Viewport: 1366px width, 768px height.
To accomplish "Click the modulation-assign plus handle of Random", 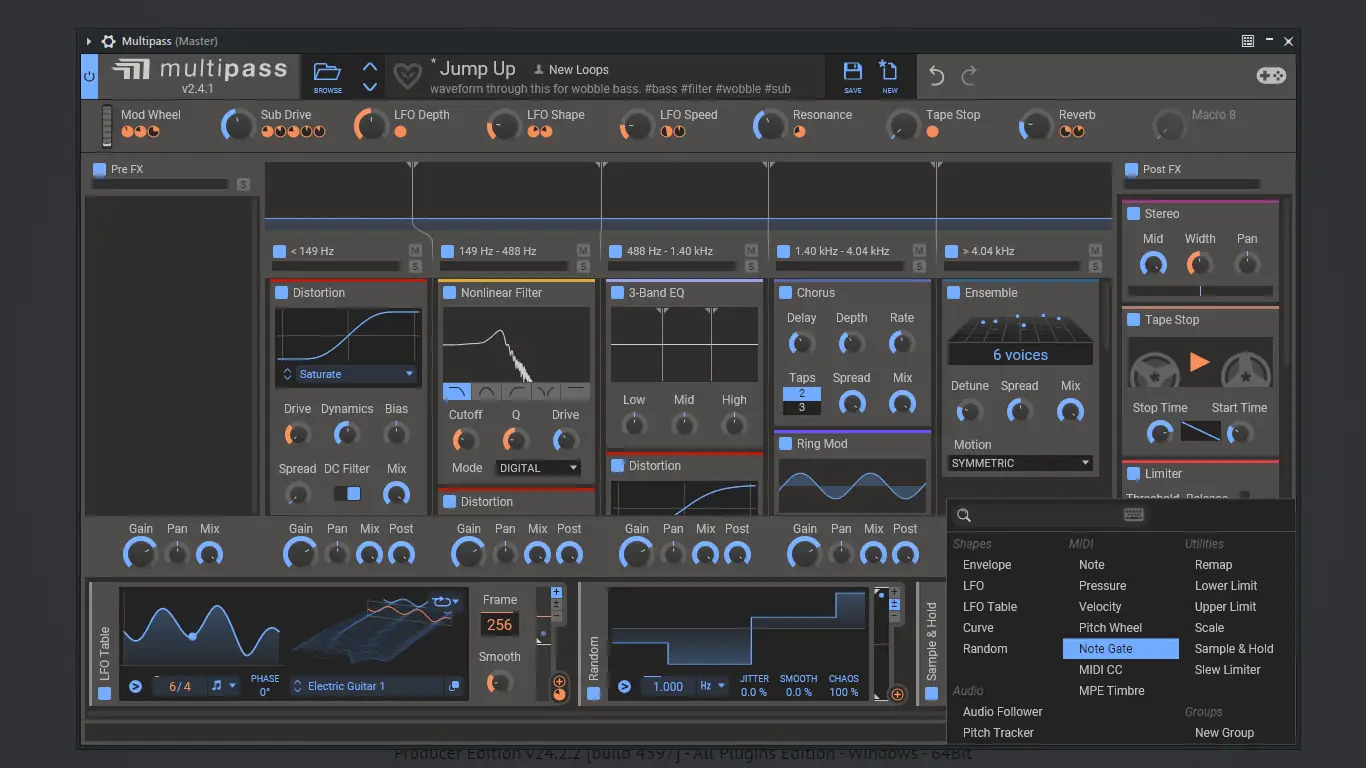I will pyautogui.click(x=897, y=695).
